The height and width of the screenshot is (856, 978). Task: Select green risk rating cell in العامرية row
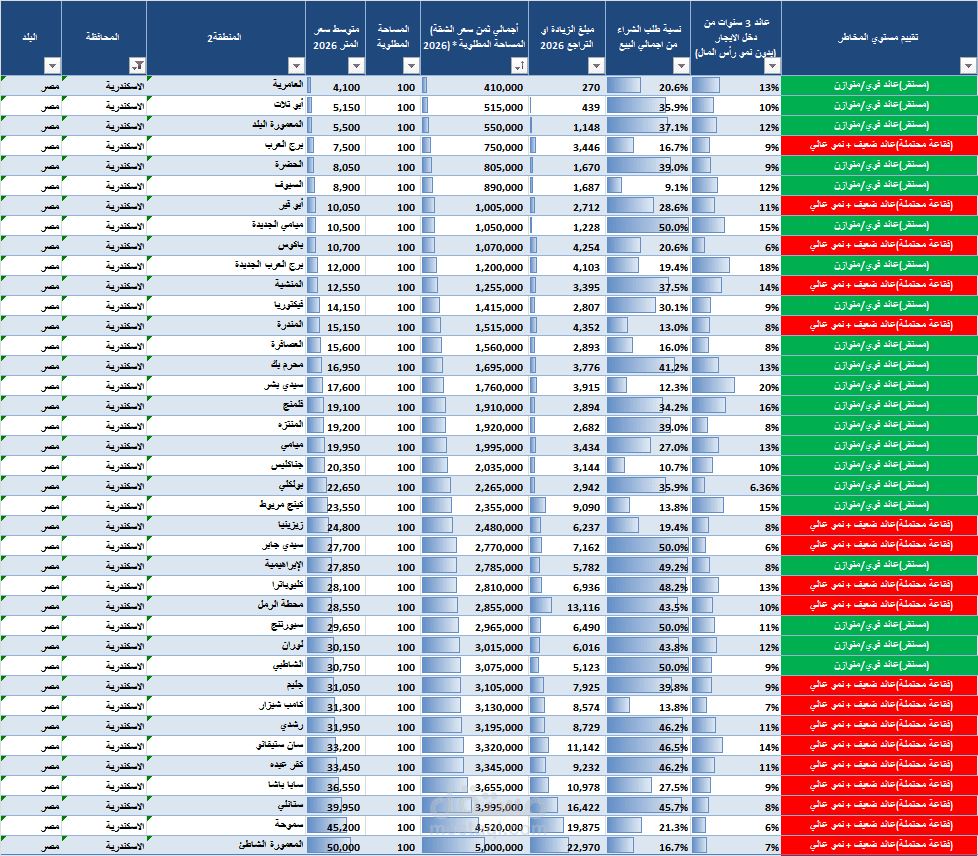pos(879,86)
